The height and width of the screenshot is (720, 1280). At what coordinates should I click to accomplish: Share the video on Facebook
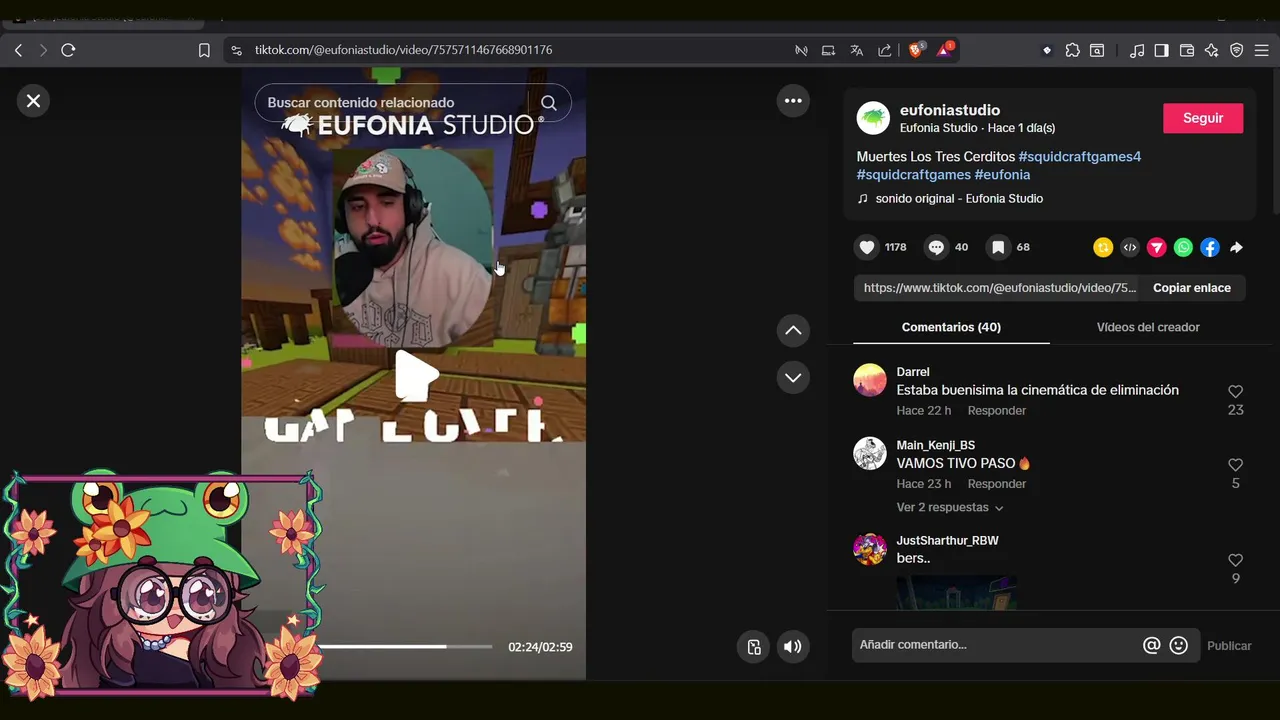(1210, 247)
